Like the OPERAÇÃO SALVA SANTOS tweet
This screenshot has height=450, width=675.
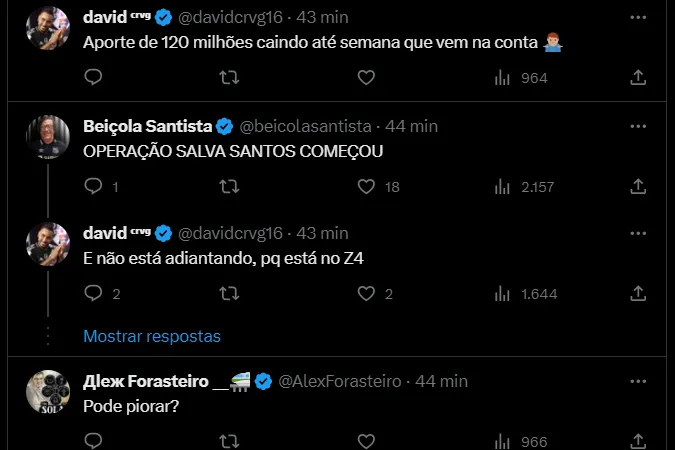coord(366,186)
